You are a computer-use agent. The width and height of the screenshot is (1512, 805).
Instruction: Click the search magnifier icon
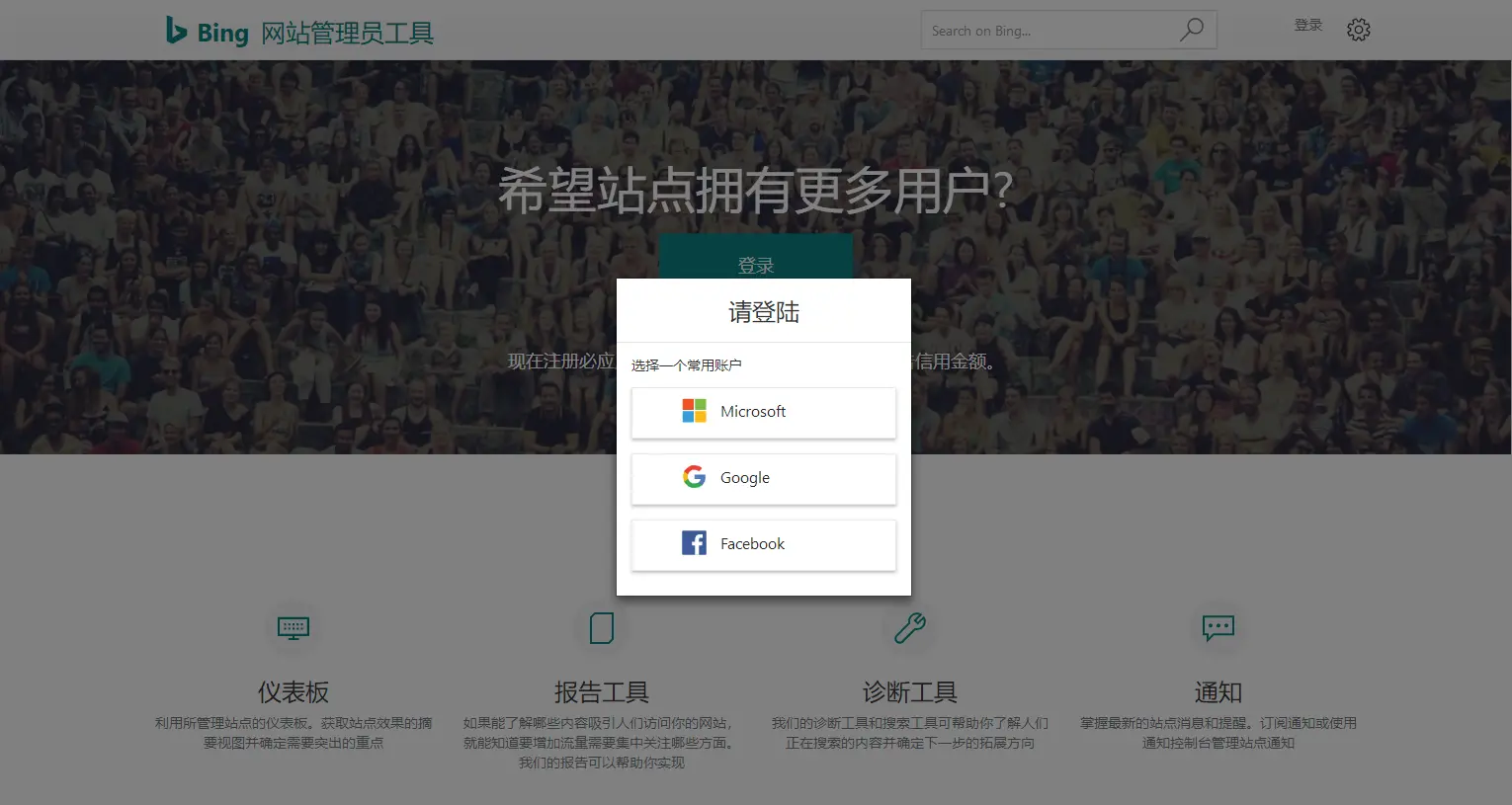pos(1192,30)
